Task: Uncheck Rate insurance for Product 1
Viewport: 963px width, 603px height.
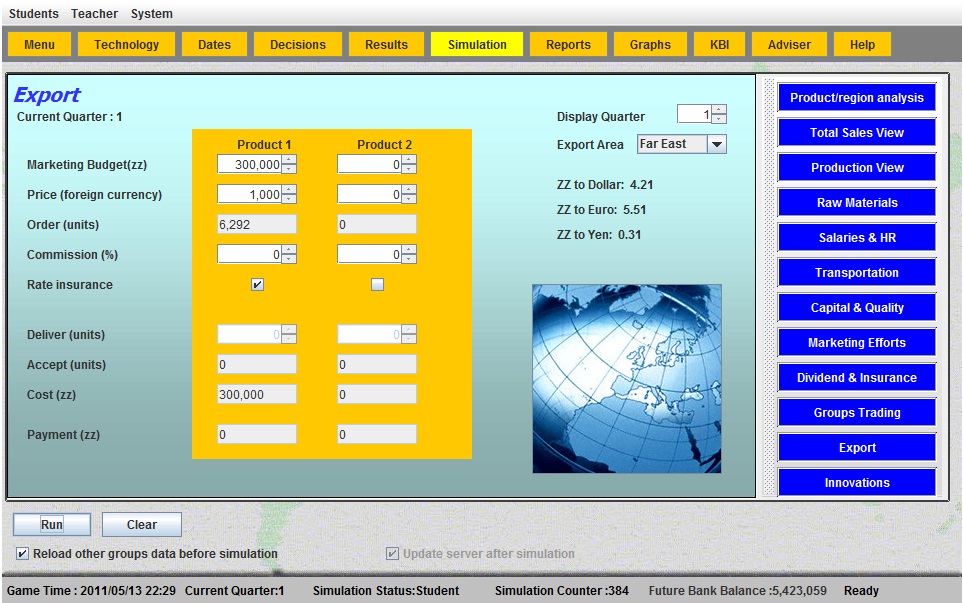Action: [257, 285]
